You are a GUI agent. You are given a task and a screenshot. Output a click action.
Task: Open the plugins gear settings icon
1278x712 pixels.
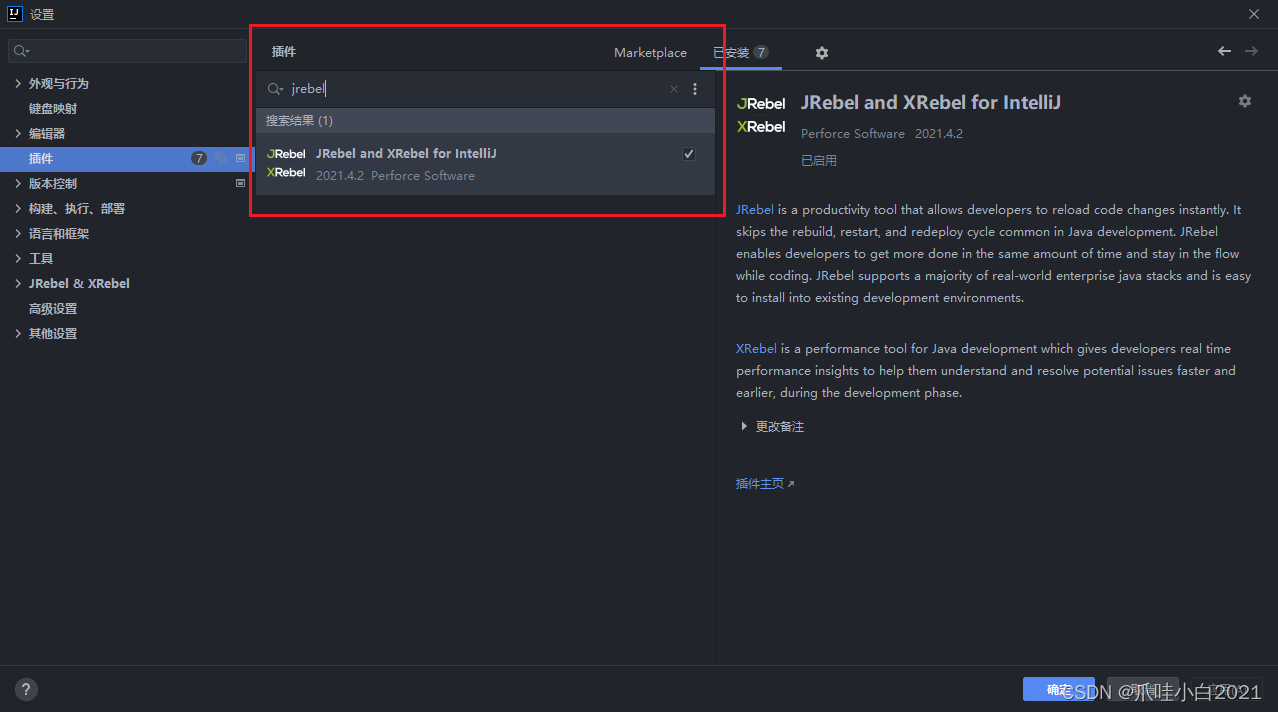[x=822, y=53]
